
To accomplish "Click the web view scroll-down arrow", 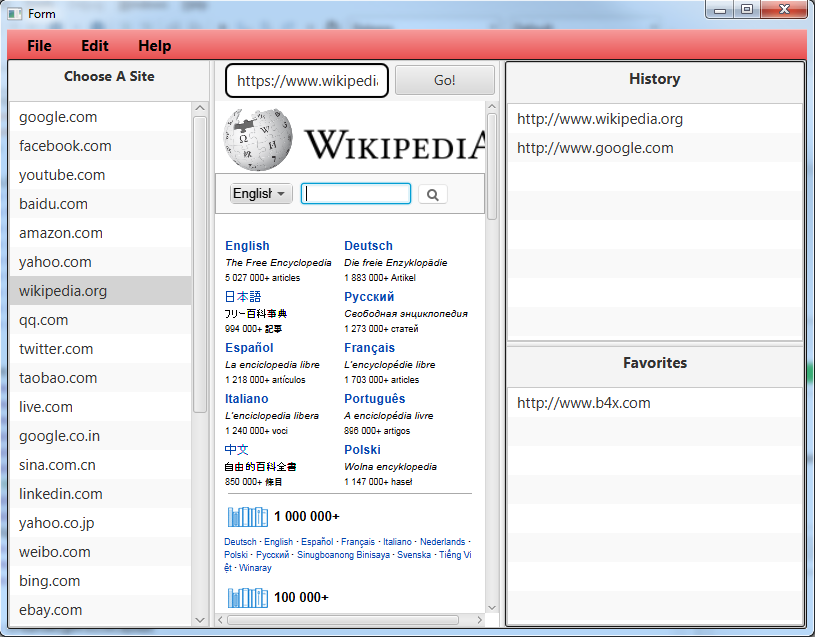I will coord(492,607).
